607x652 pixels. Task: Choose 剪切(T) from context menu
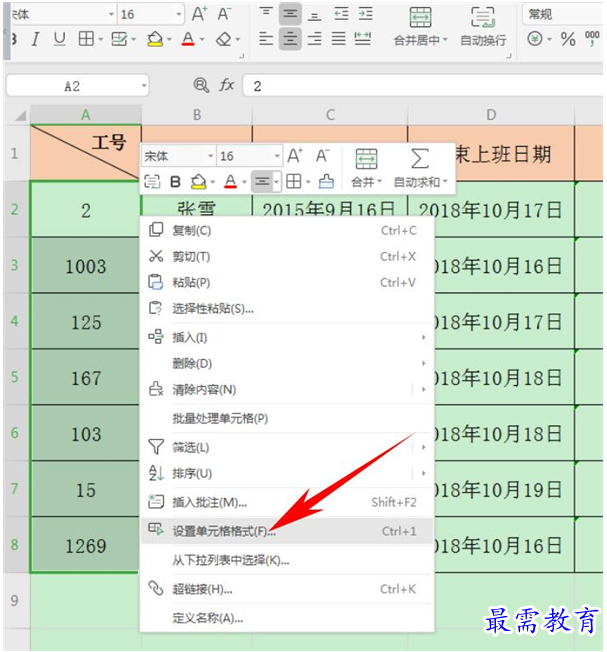[x=287, y=257]
